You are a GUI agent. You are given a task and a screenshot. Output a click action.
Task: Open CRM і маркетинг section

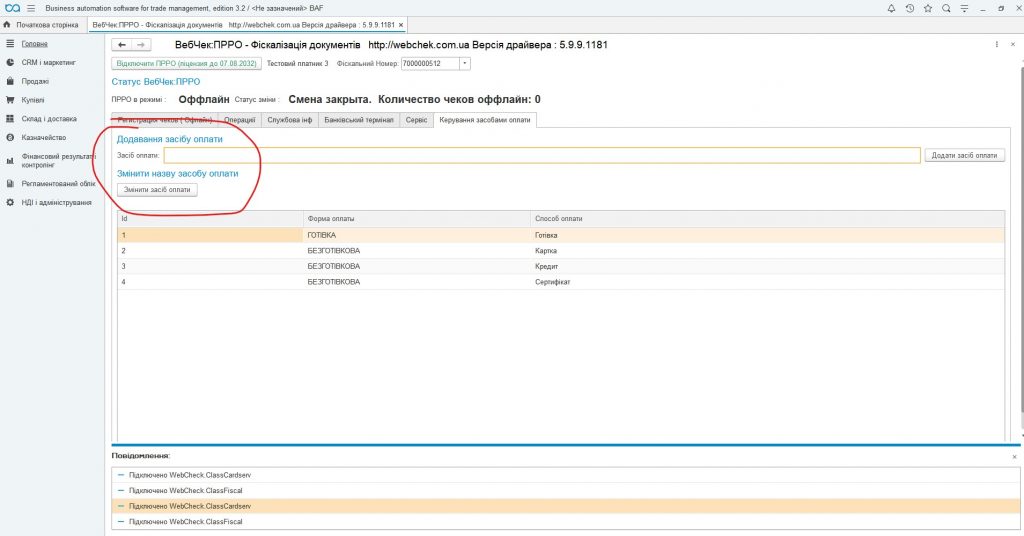tap(48, 63)
